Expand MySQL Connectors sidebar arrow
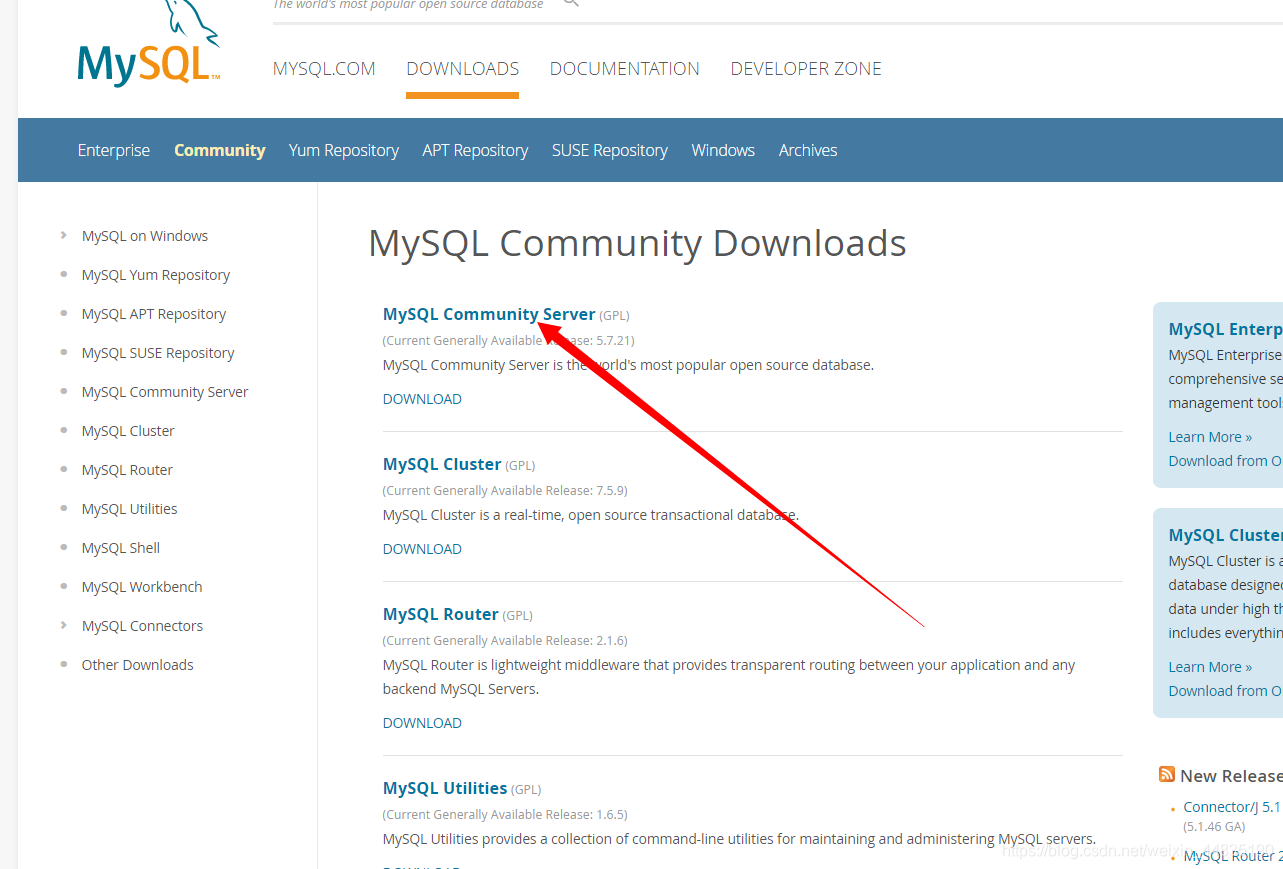The image size is (1283, 869). click(x=64, y=626)
